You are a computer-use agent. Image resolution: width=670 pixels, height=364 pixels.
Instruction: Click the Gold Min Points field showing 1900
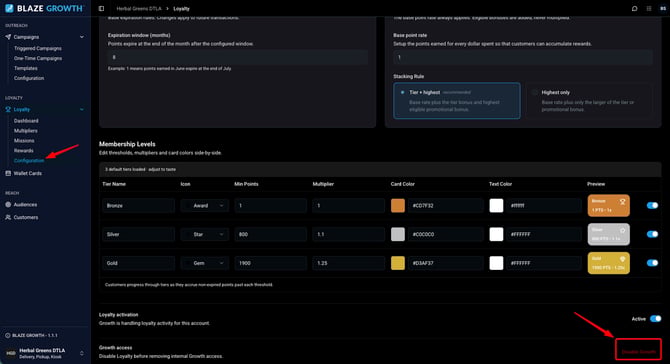(270, 263)
